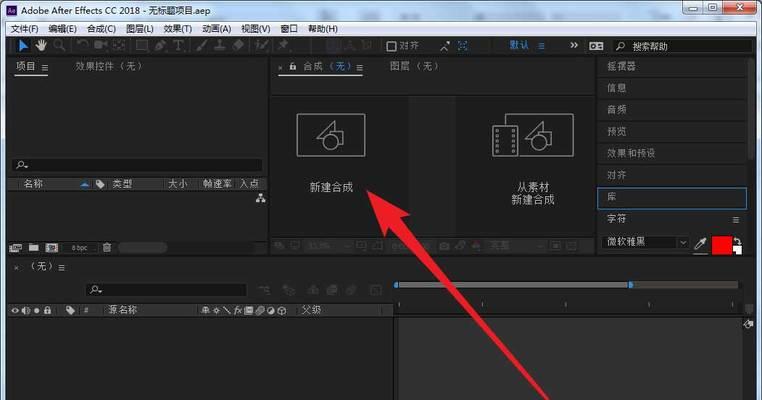Viewport: 762px width, 400px height.
Task: Switch to the 效果控件 (无) tab
Action: tap(109, 66)
